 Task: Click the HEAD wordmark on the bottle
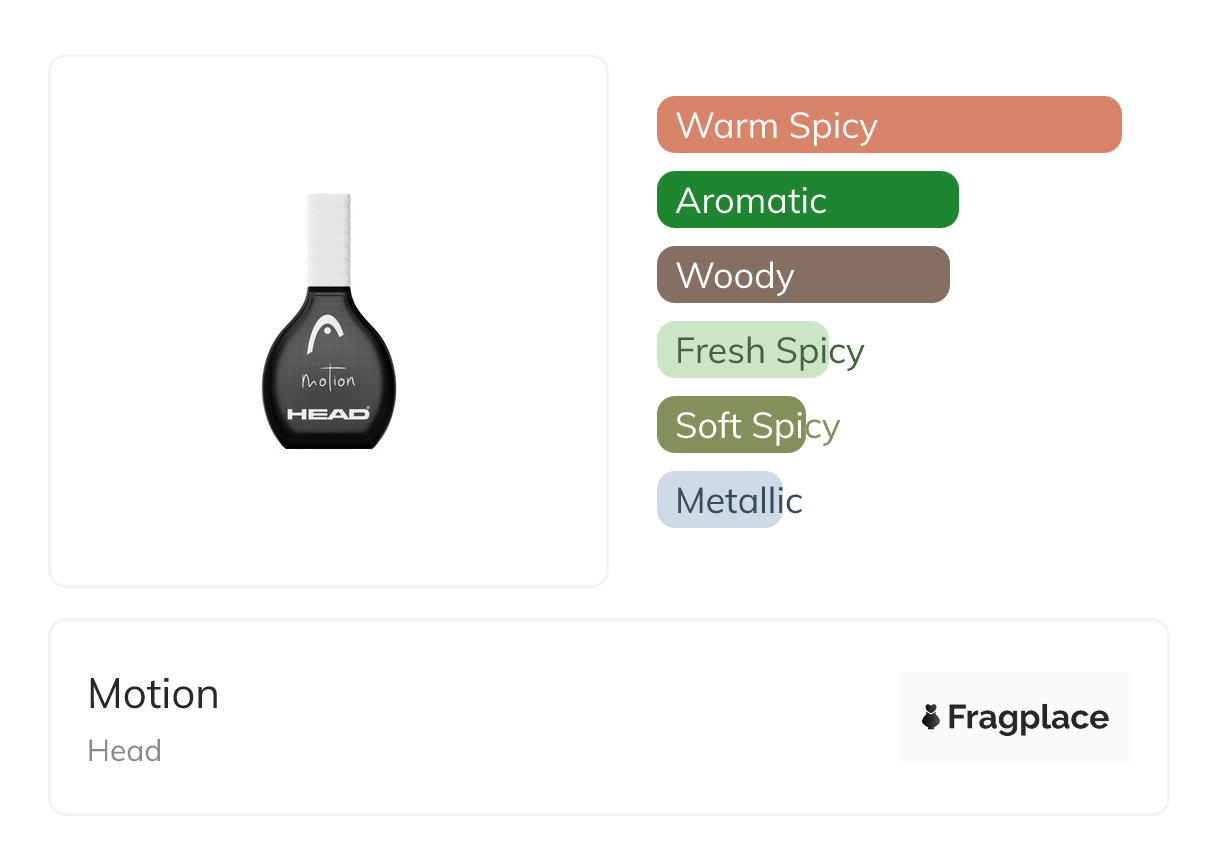point(328,413)
